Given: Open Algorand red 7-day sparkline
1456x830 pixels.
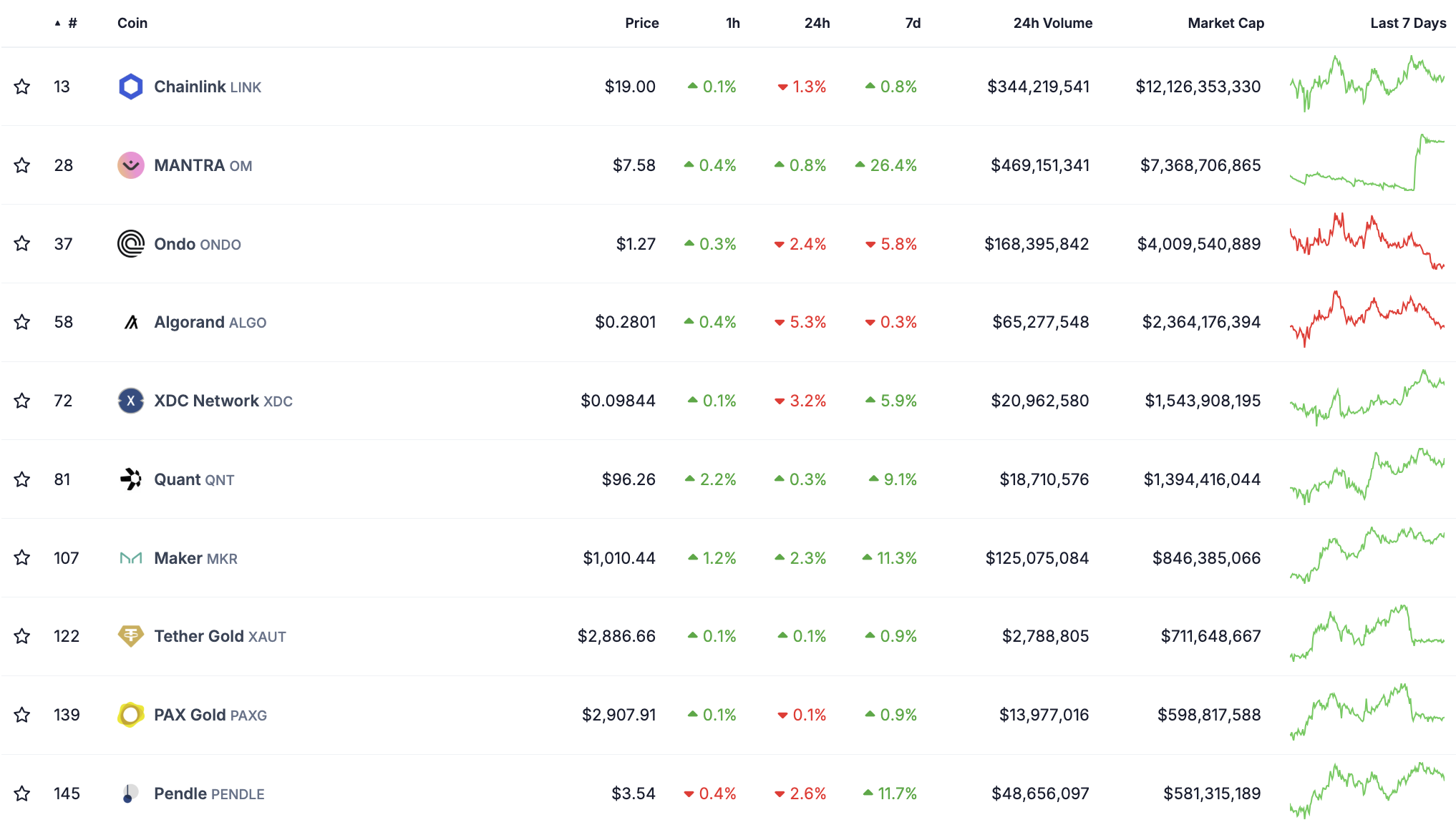Looking at the screenshot, I should [x=1367, y=319].
